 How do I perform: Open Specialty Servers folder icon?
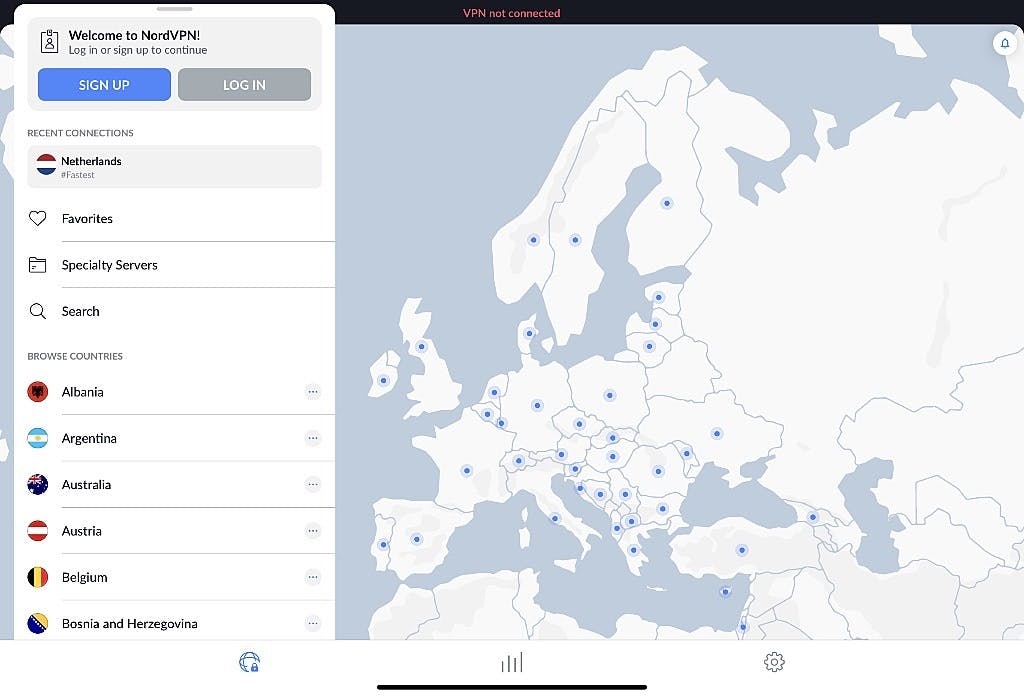38,264
